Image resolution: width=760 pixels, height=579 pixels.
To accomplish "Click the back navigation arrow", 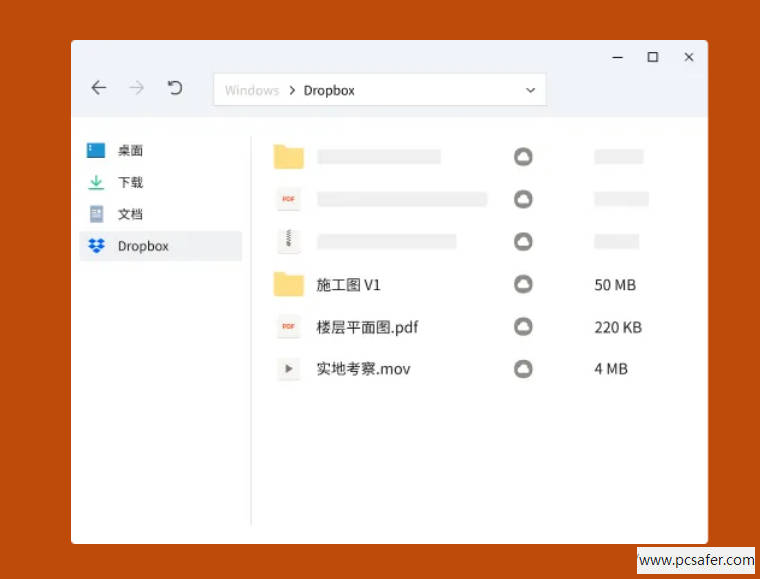I will coord(98,88).
